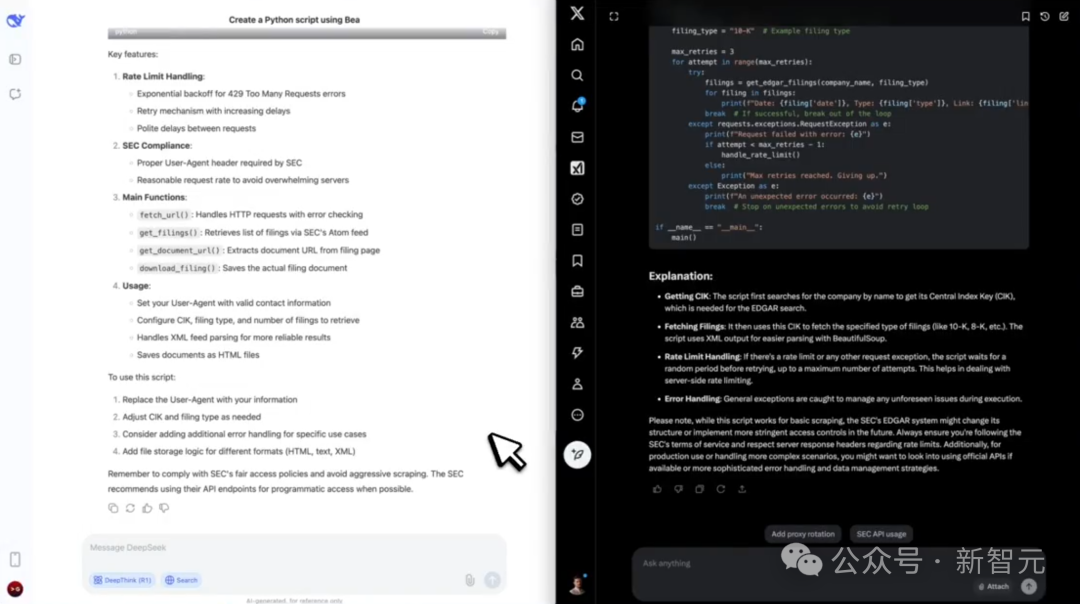The width and height of the screenshot is (1080, 604).
Task: Toggle DeepSeek web Search
Action: click(181, 580)
